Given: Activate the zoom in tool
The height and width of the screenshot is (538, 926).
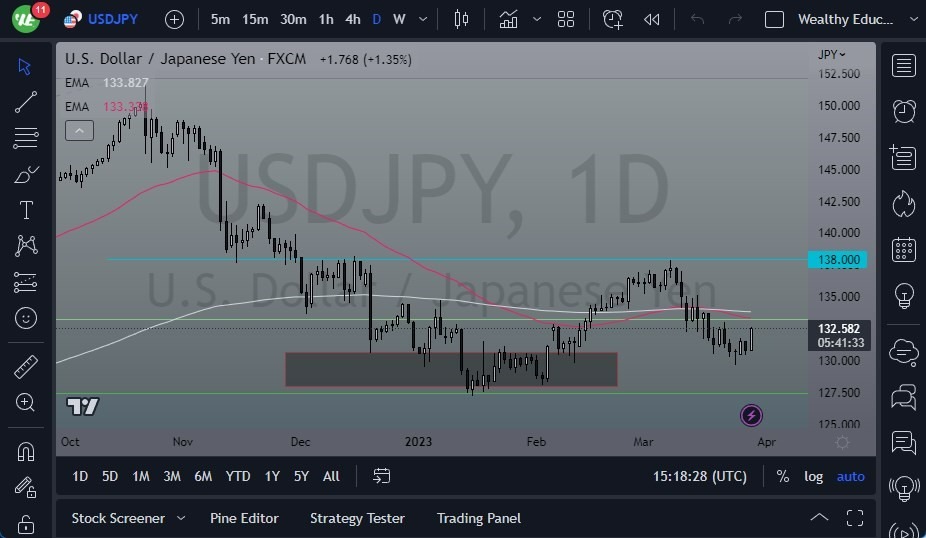Looking at the screenshot, I should coord(25,403).
